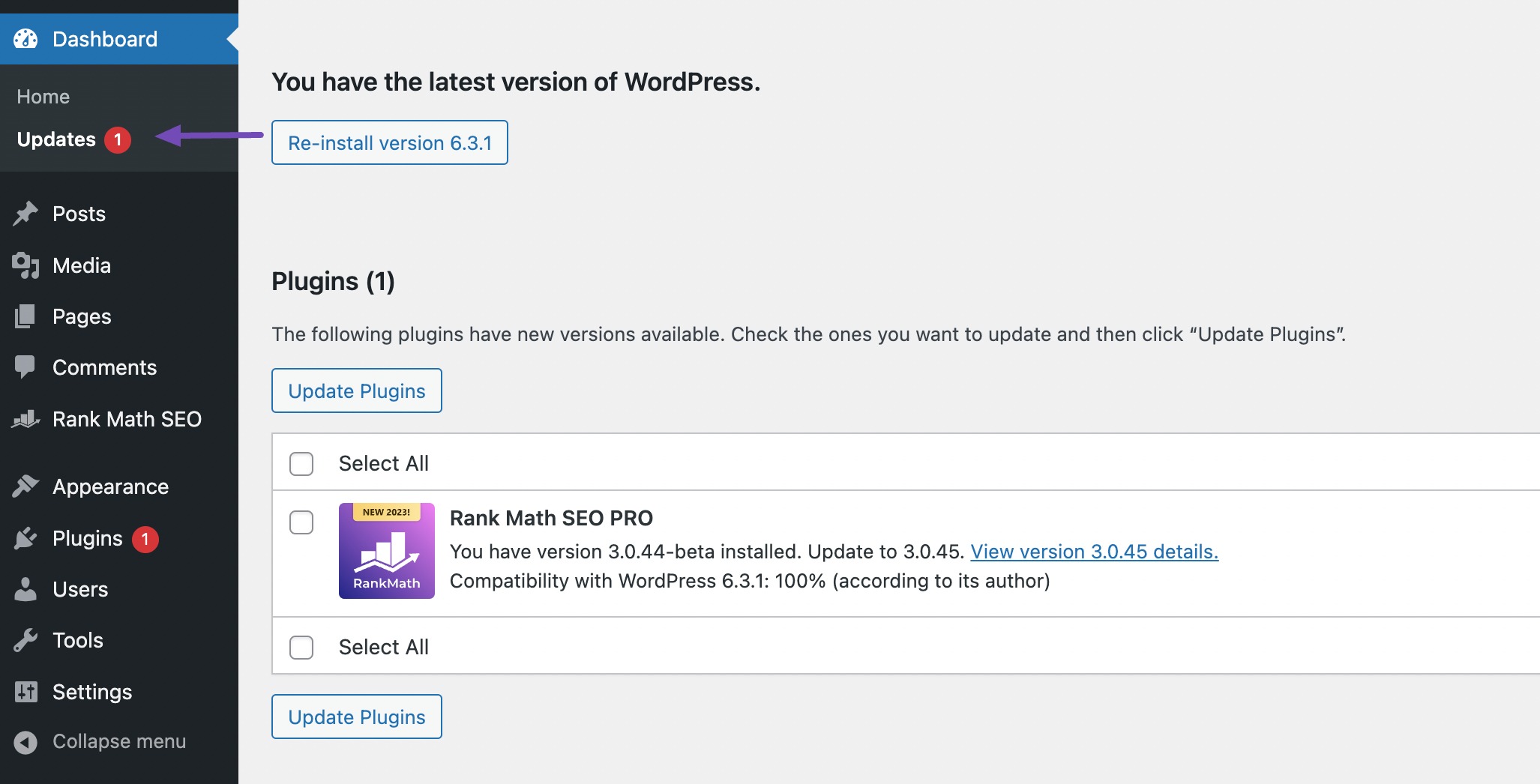Image resolution: width=1540 pixels, height=784 pixels.
Task: Open Rank Math SEO chart icon
Action: coord(25,419)
